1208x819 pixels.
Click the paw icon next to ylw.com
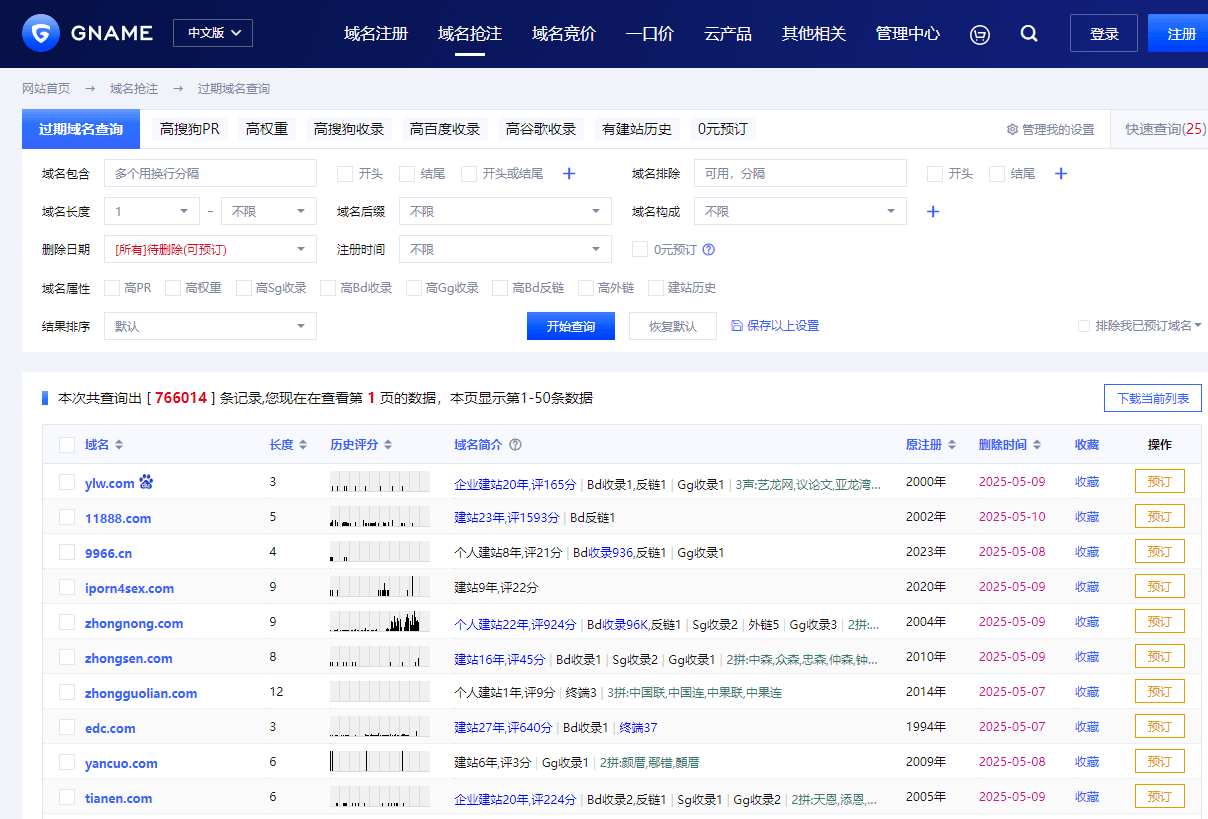pyautogui.click(x=147, y=482)
